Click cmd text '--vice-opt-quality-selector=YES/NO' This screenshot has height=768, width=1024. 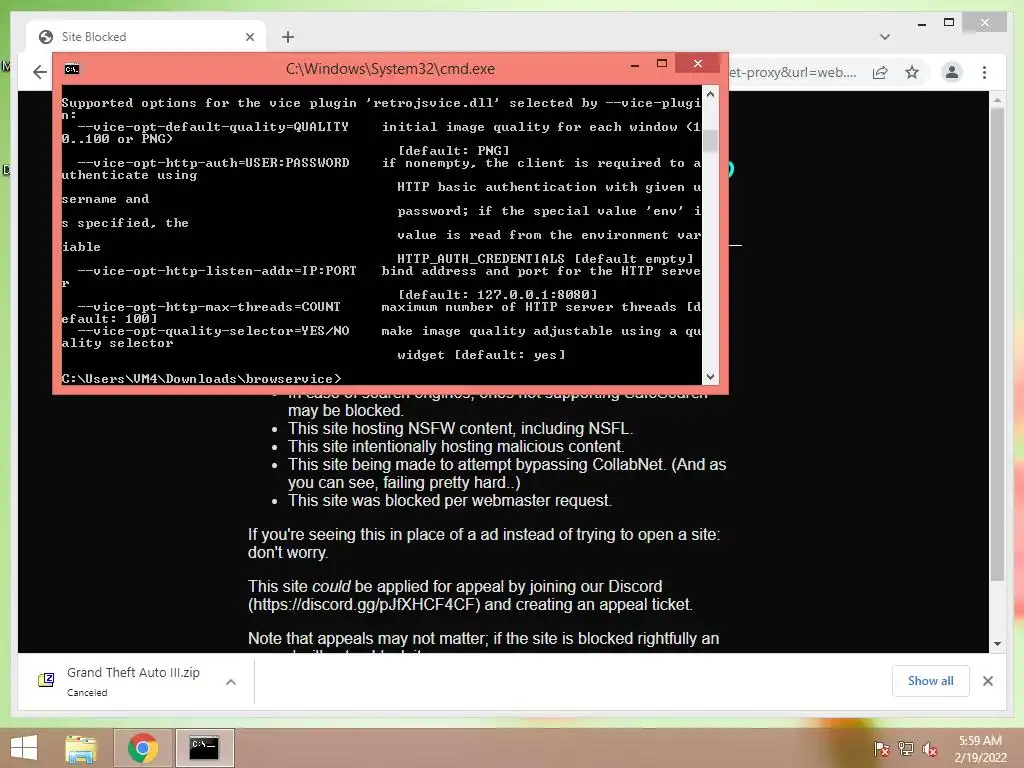coord(213,331)
